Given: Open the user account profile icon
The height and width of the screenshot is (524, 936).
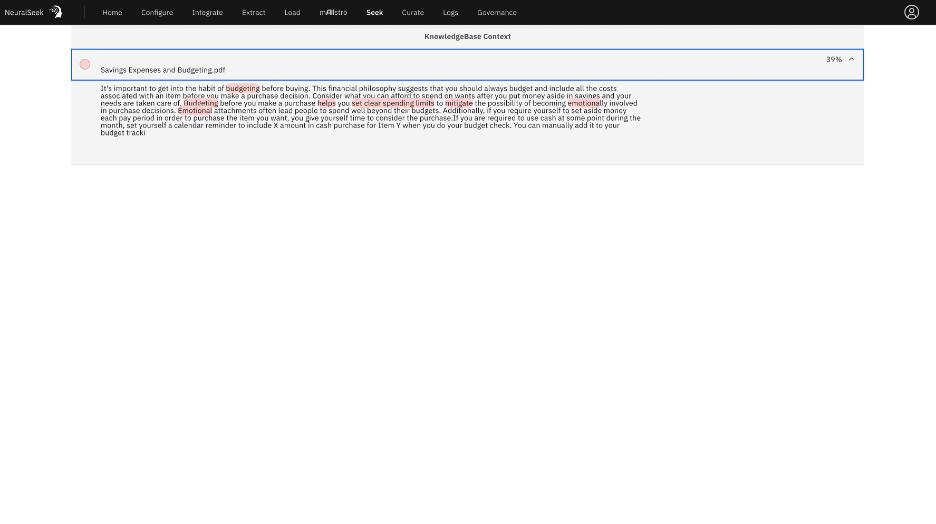Looking at the screenshot, I should [911, 12].
